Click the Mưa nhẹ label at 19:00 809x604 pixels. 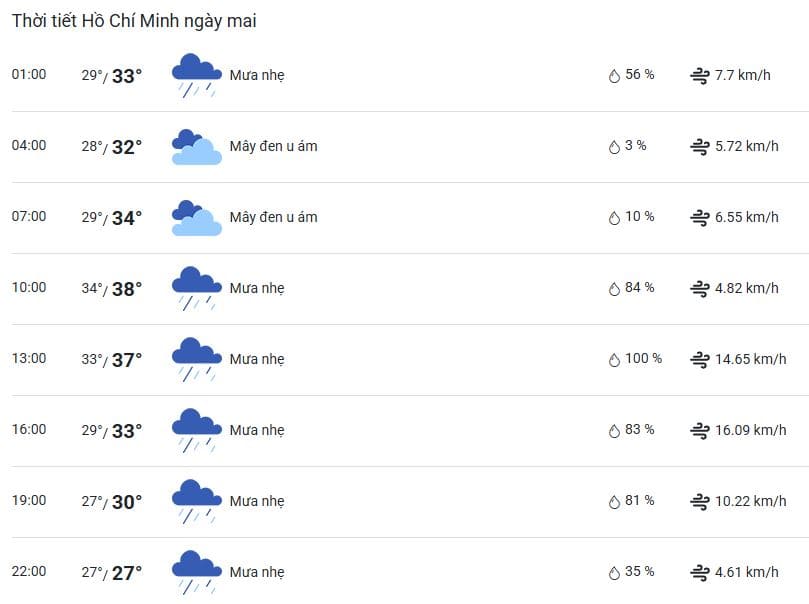click(x=257, y=501)
